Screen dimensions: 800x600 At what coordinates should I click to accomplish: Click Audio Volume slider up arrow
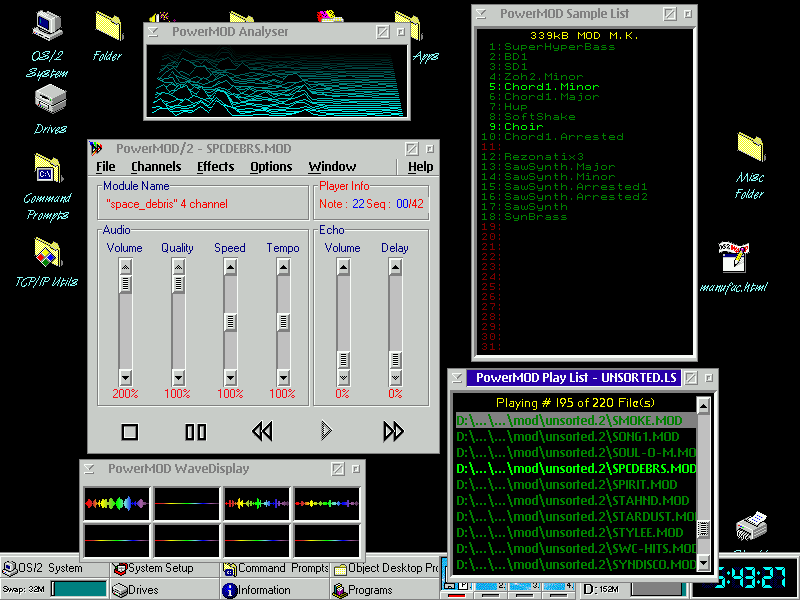click(x=126, y=267)
